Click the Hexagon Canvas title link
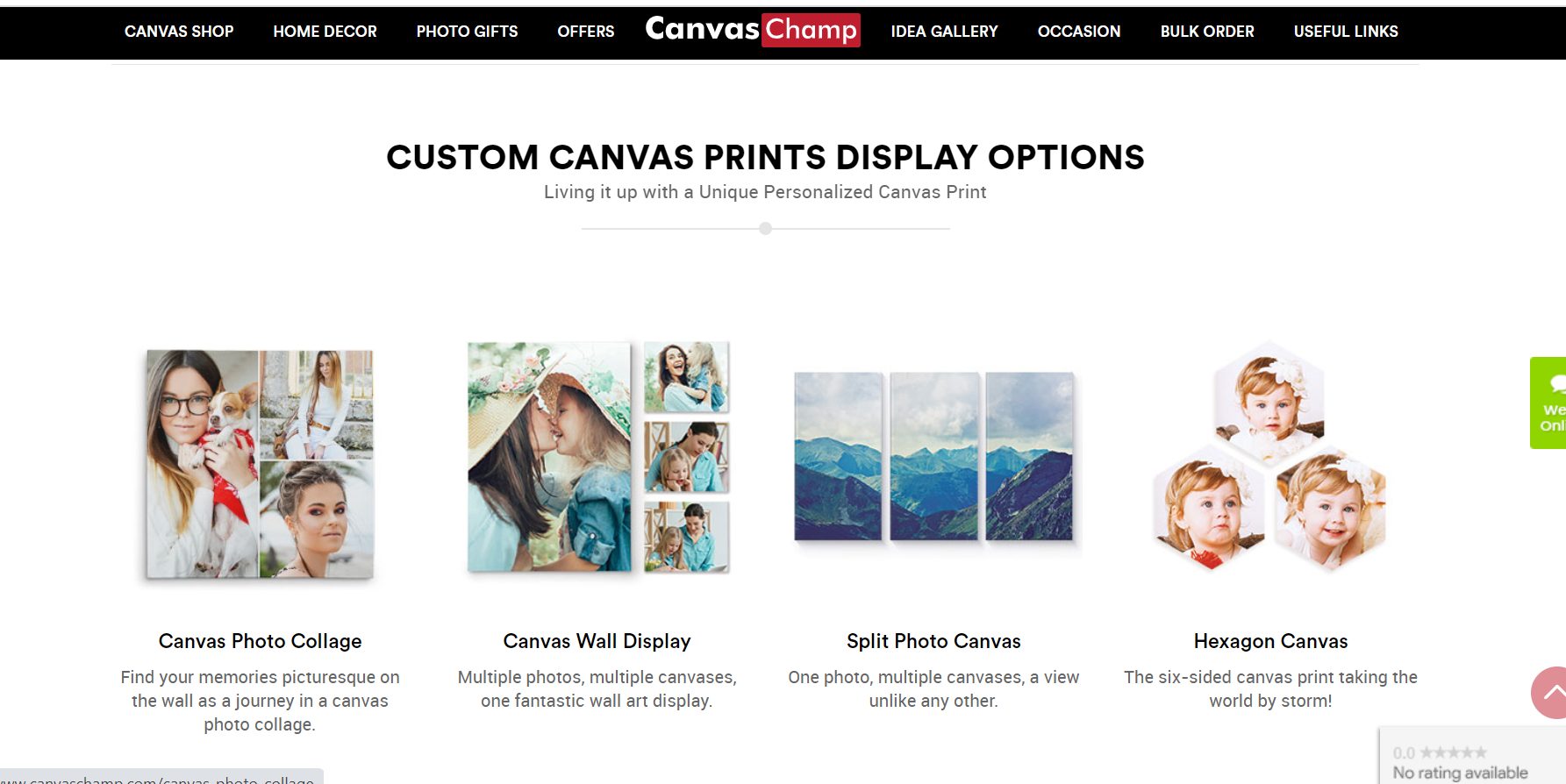 click(x=1270, y=641)
